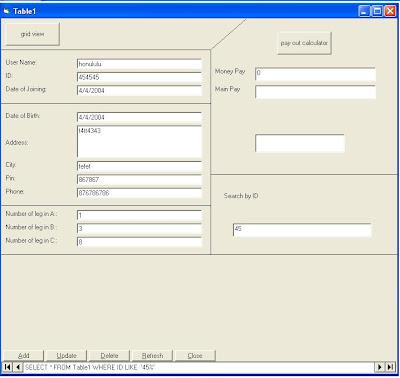Click the Number of leg in C field

click(139, 242)
